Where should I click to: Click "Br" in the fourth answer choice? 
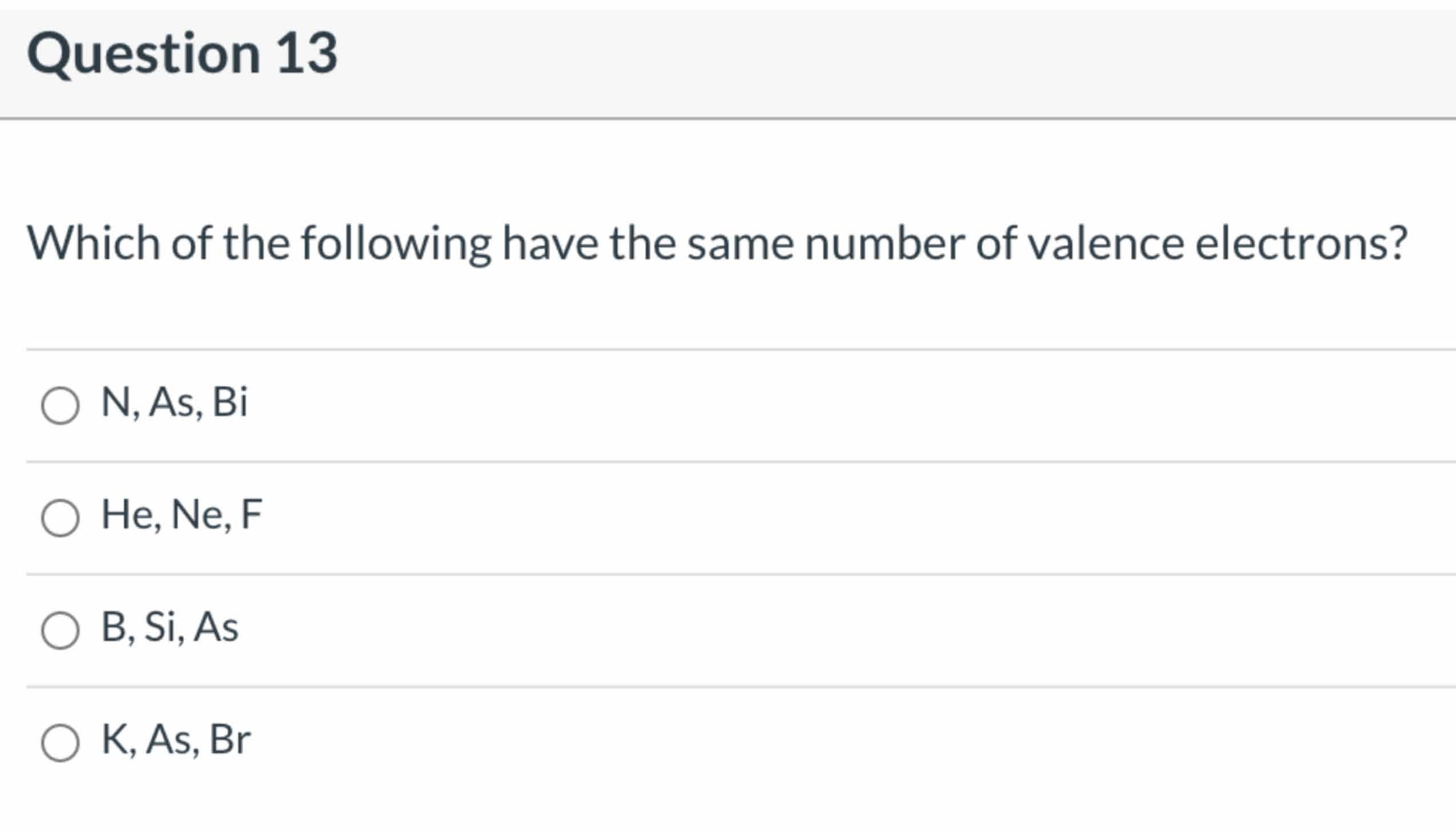coord(230,740)
